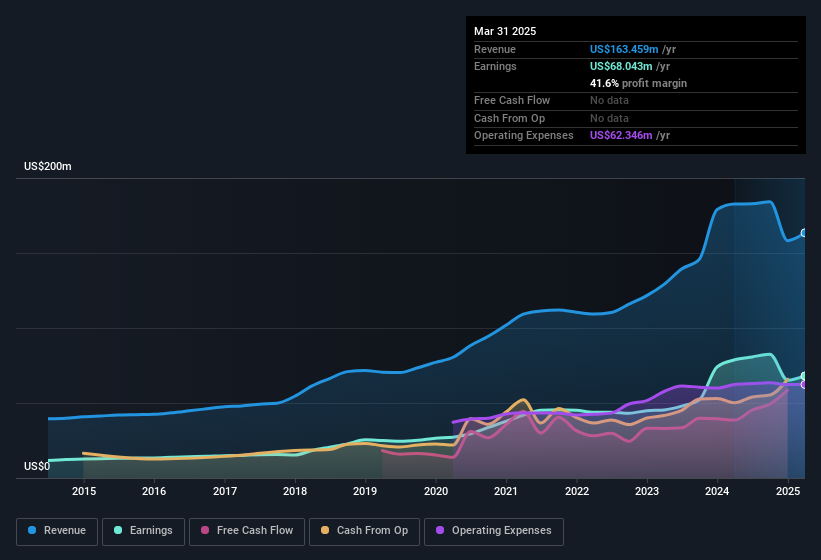Toggle the Free Cash Flow legend button
Image resolution: width=821 pixels, height=560 pixels.
pos(247,531)
